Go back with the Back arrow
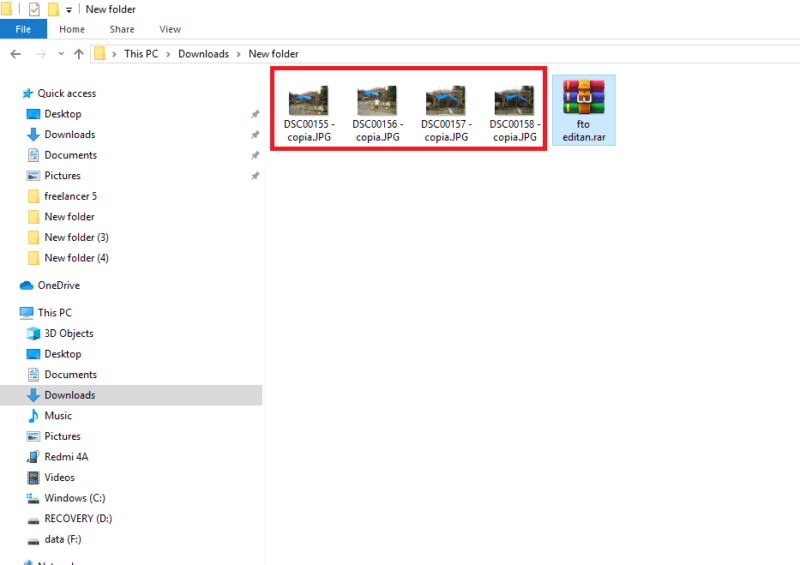 point(16,54)
